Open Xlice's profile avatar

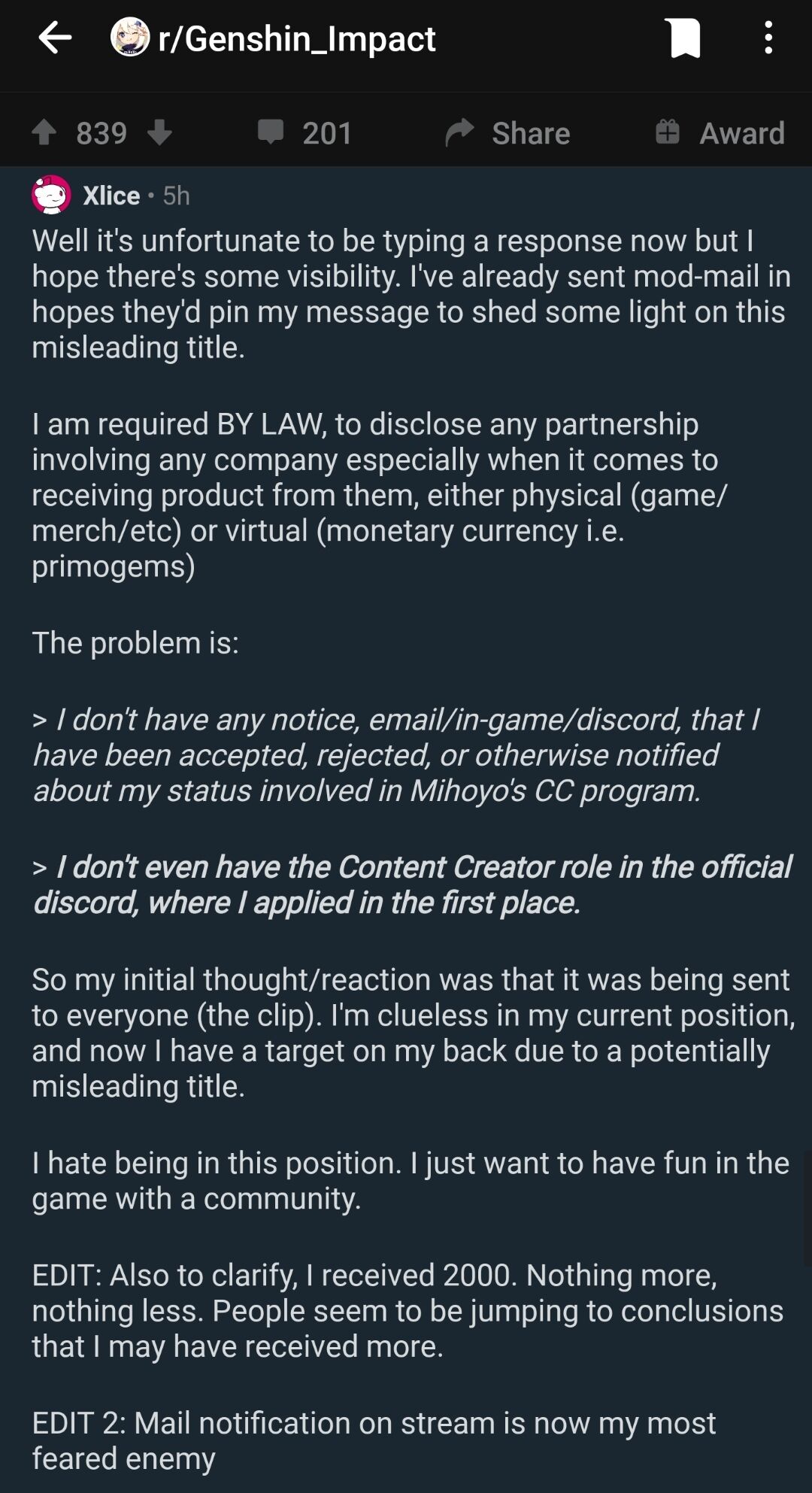pyautogui.click(x=51, y=196)
